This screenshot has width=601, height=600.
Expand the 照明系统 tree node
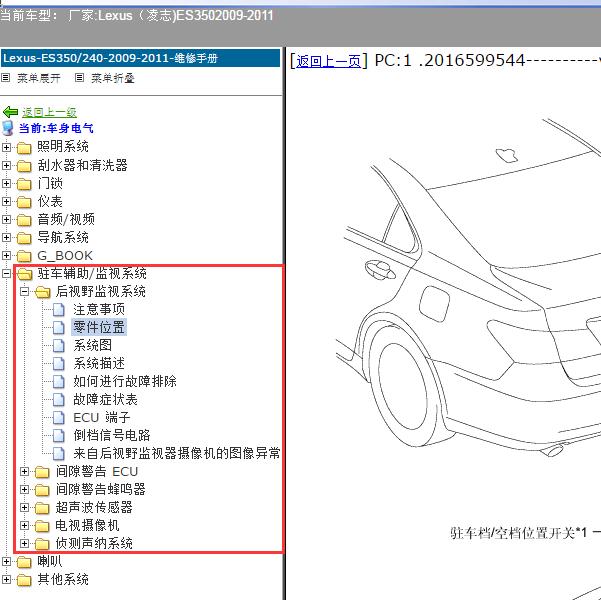tap(6, 147)
